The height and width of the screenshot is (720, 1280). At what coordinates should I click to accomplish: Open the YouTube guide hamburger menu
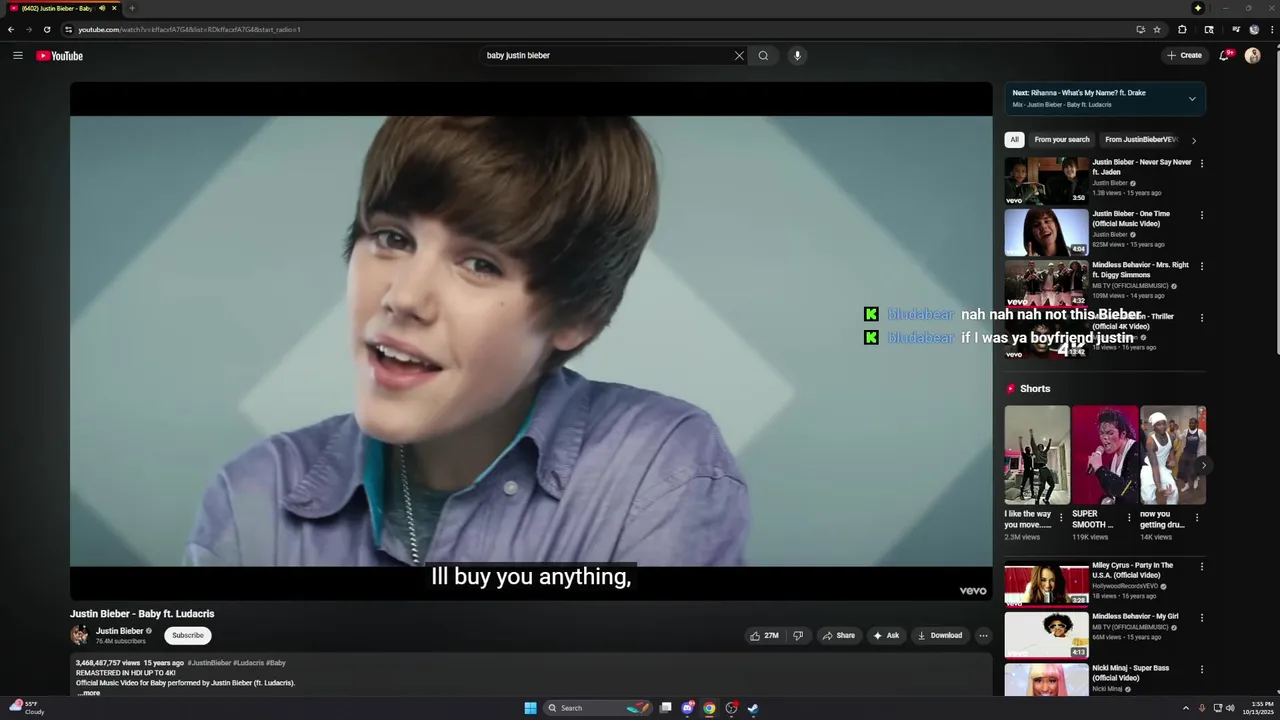click(18, 56)
